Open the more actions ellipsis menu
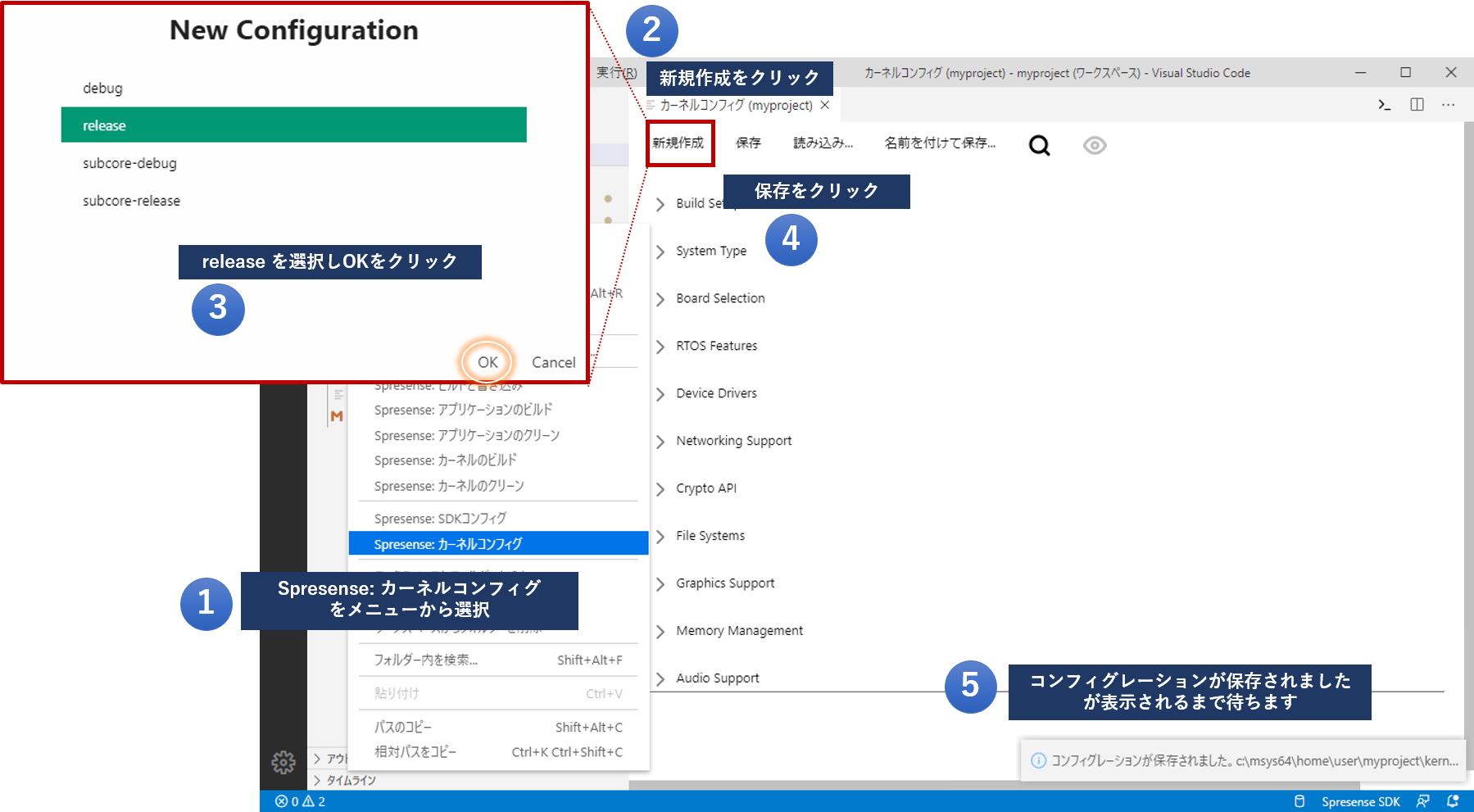 click(x=1448, y=105)
